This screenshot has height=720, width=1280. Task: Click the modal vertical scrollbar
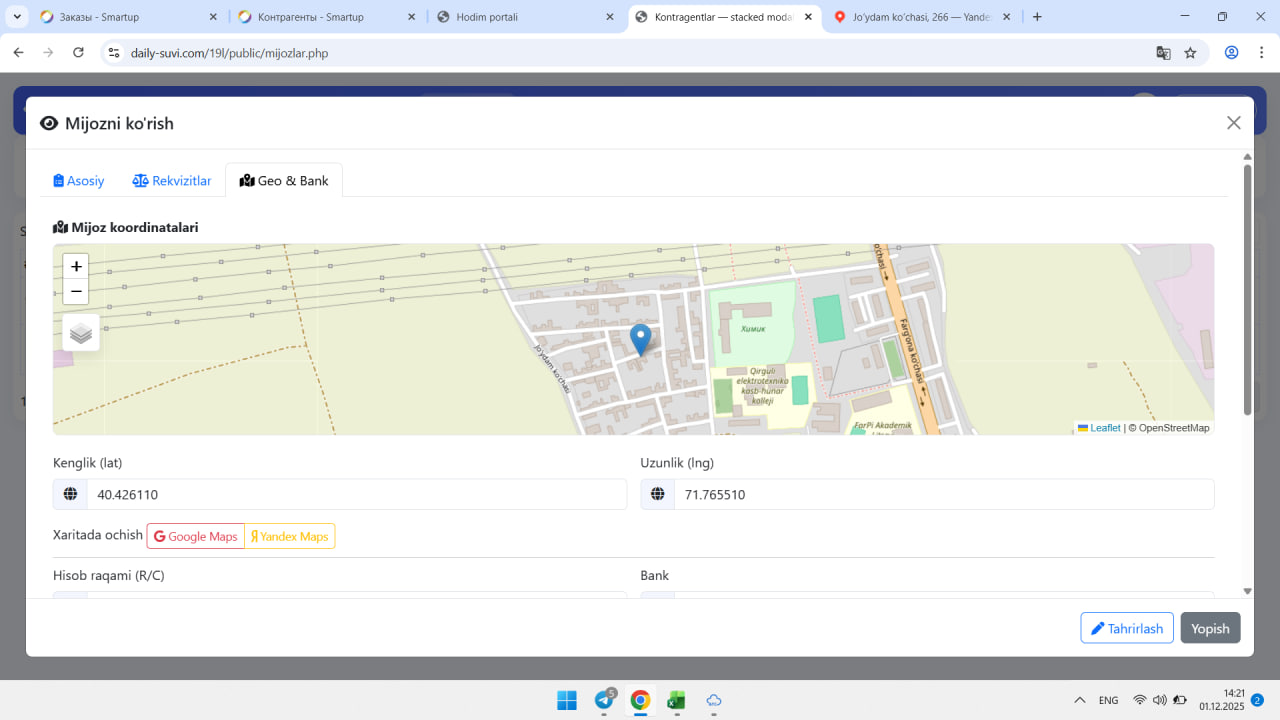(1247, 290)
